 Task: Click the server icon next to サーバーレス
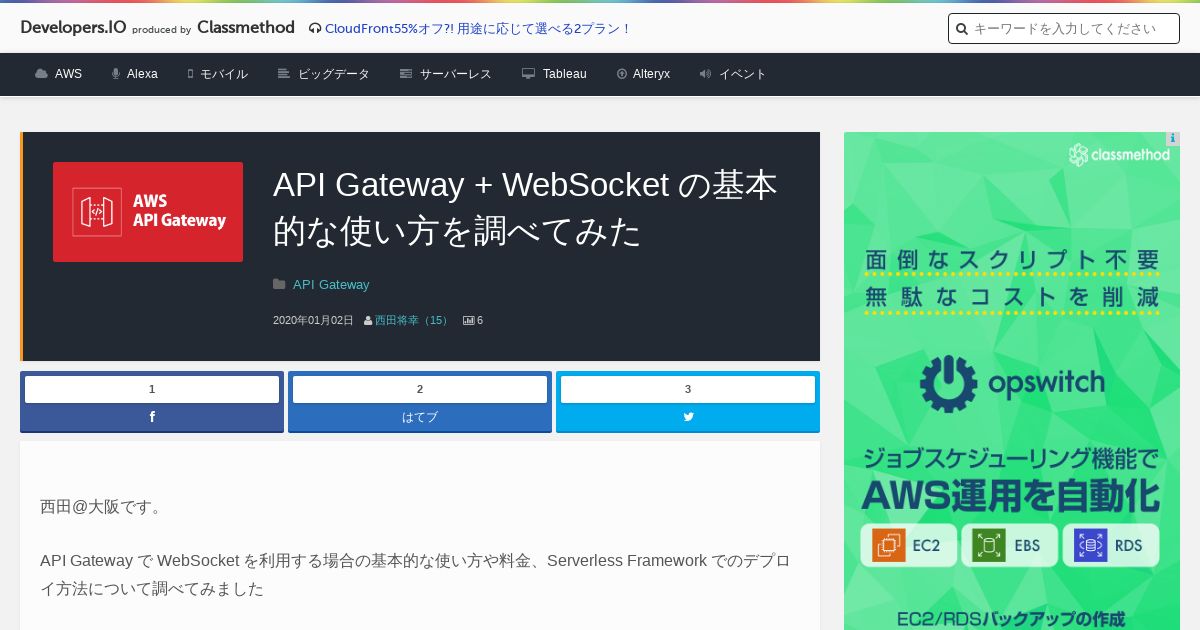406,74
